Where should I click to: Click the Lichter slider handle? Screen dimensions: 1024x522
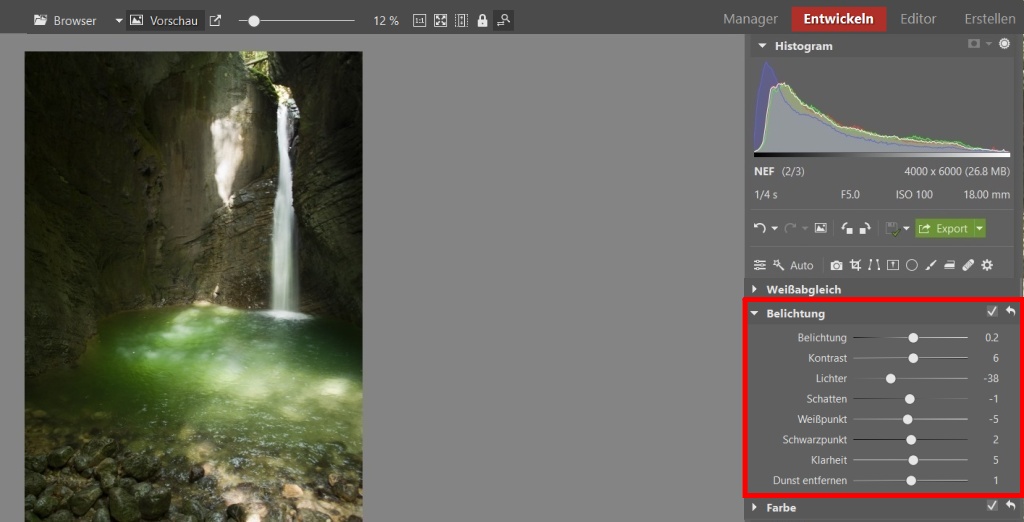[890, 379]
